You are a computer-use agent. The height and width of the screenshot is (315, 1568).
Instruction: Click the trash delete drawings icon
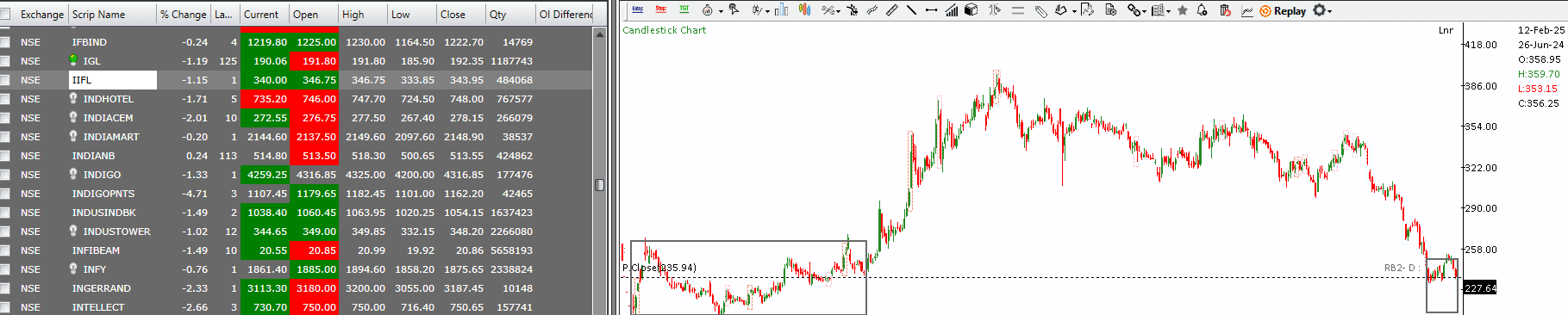(x=1225, y=10)
